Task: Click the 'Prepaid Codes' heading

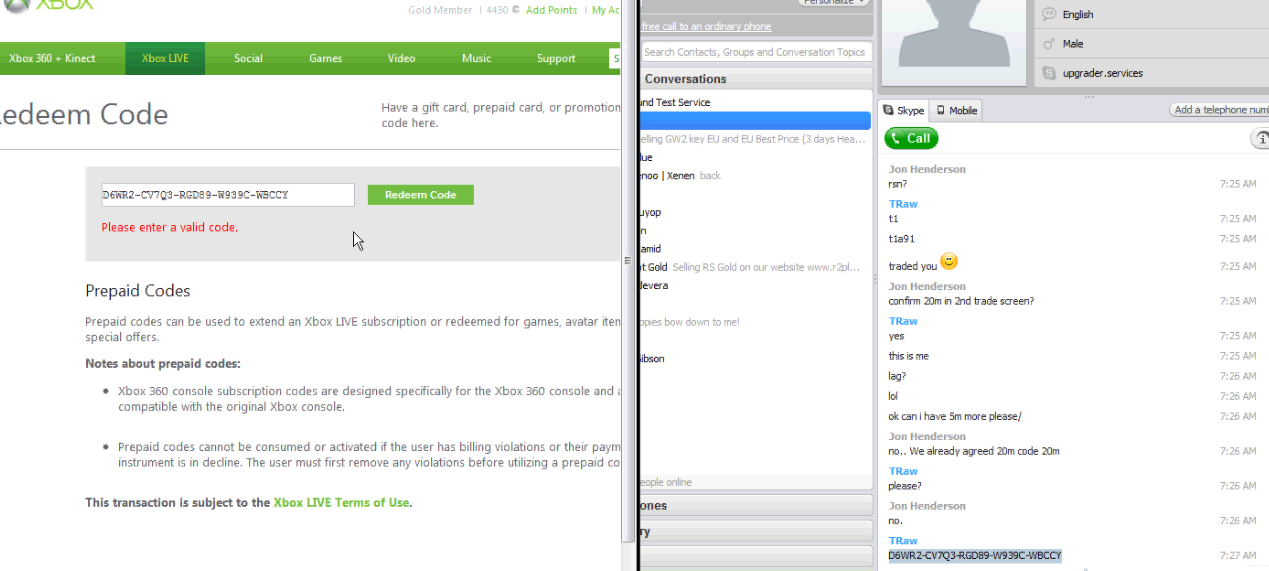Action: coord(138,291)
